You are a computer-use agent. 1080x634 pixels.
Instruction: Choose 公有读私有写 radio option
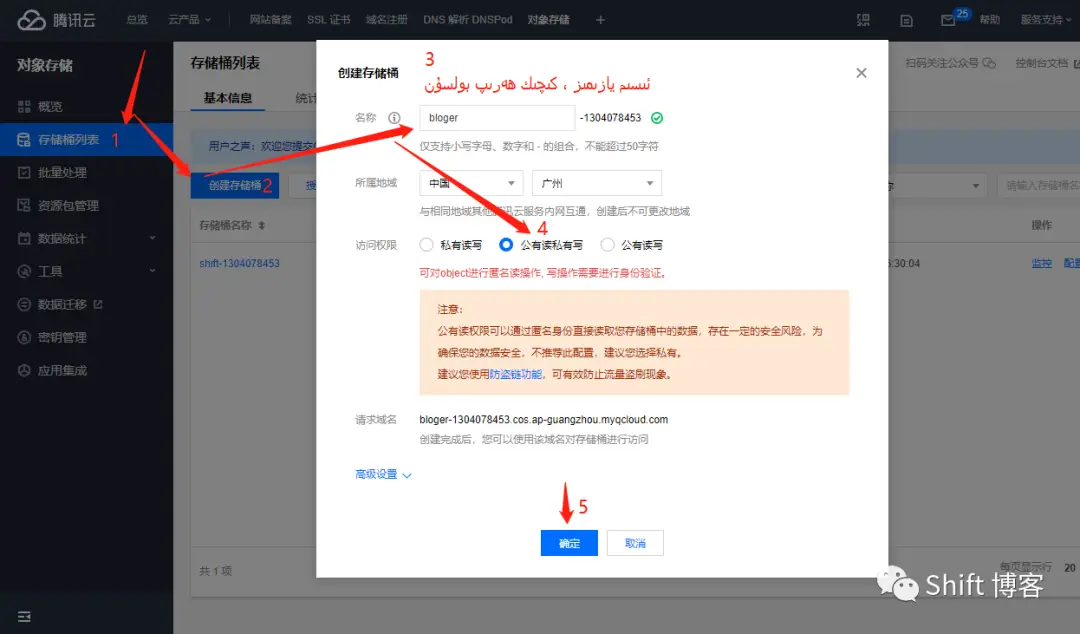pos(507,244)
